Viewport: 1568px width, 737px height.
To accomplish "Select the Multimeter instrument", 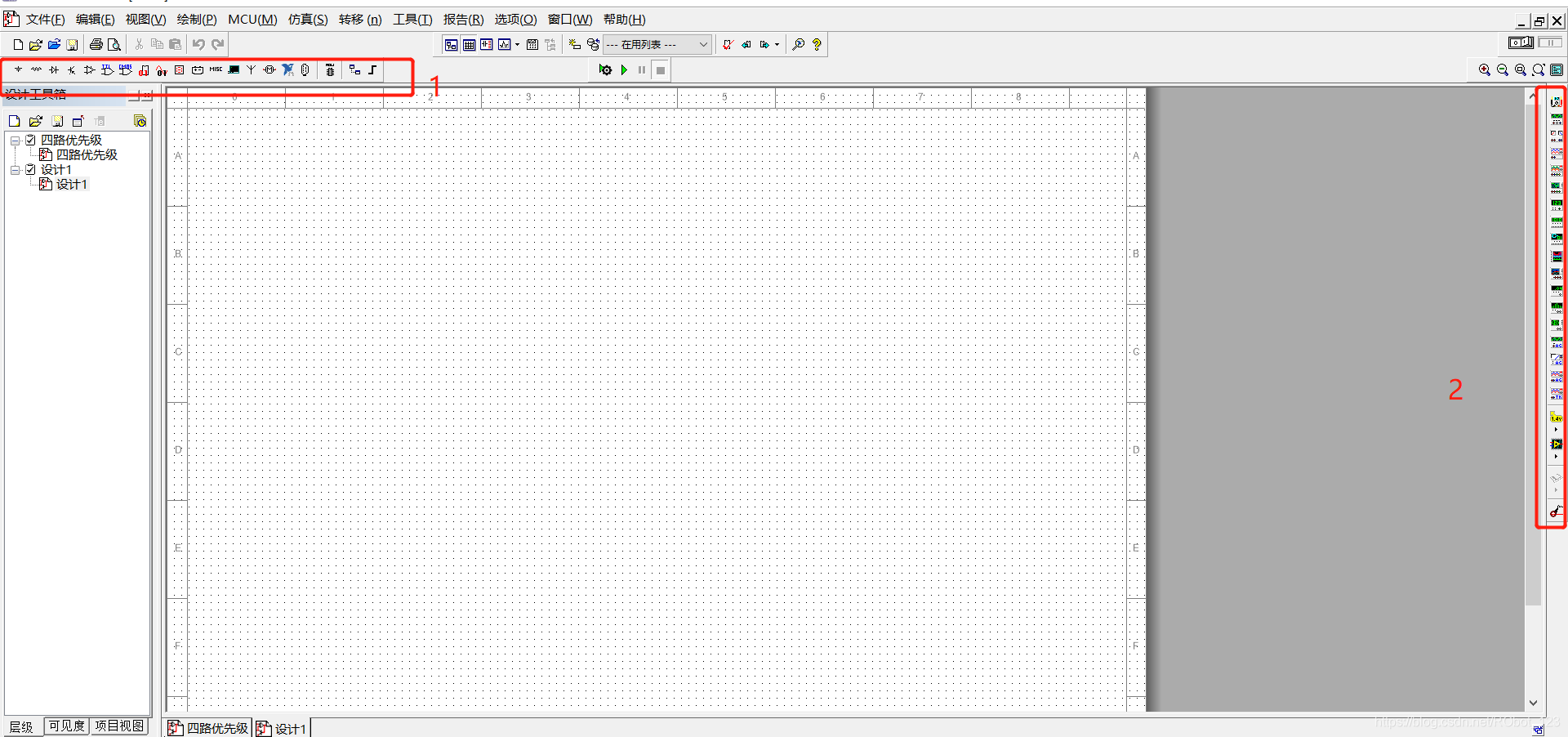I will 1557,101.
